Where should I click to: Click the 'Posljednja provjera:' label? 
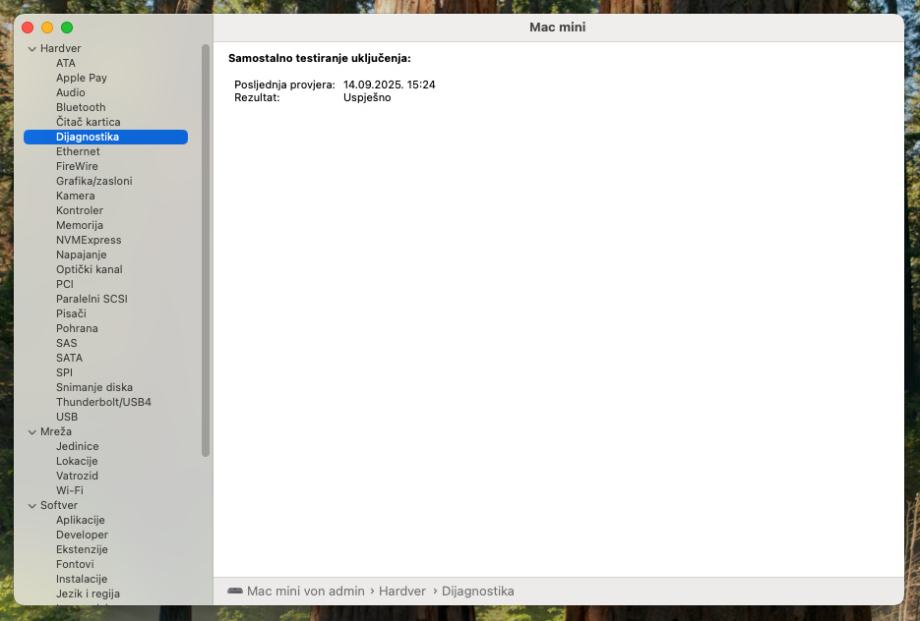[x=285, y=85]
